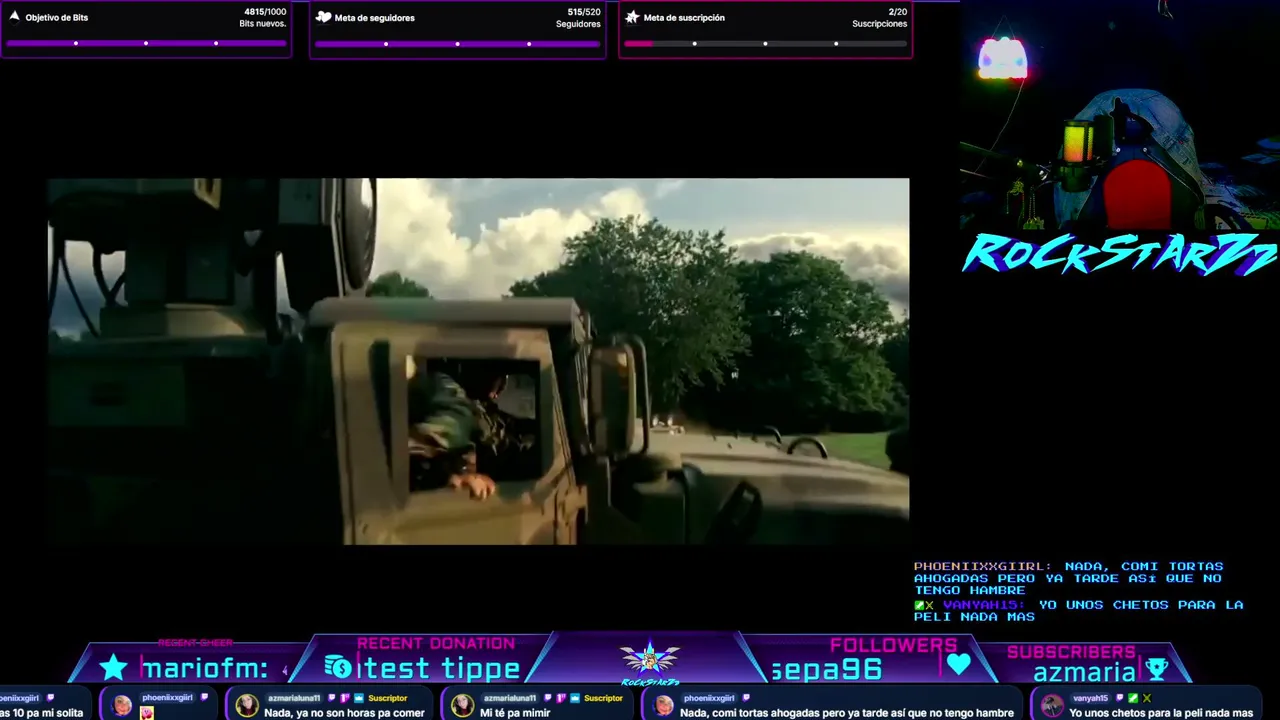Click phoeniixxgiirl avatar beside 'Nada, comí tortas ahogadas'
The height and width of the screenshot is (720, 1280).
[x=662, y=706]
